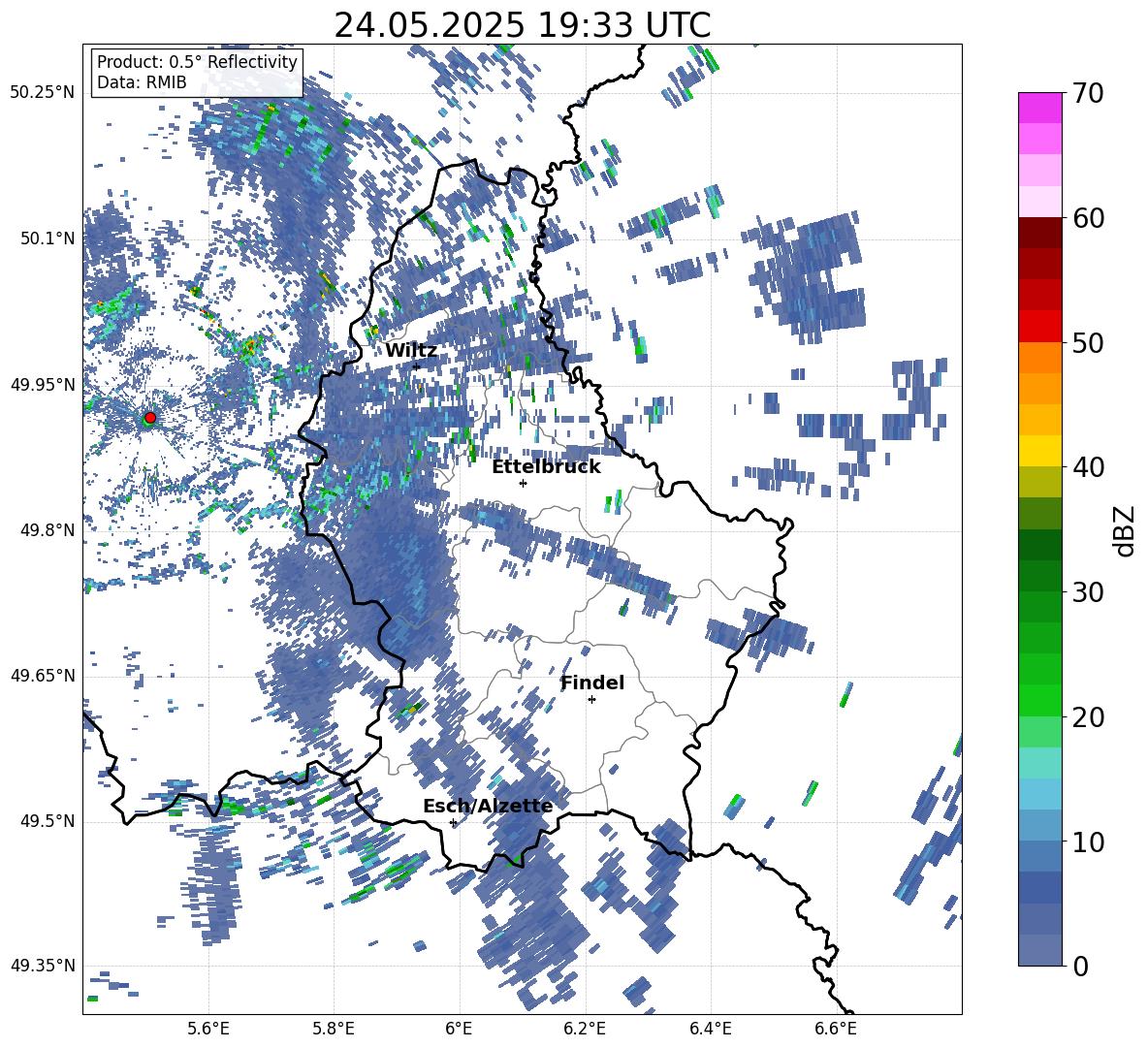Click the 49.35°N latitude label

(x=43, y=966)
